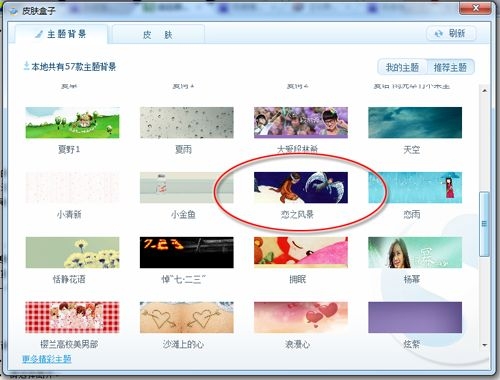This screenshot has width=500, height=380.
Task: Apply the 恋之风景 theme thumbnail
Action: coord(301,188)
